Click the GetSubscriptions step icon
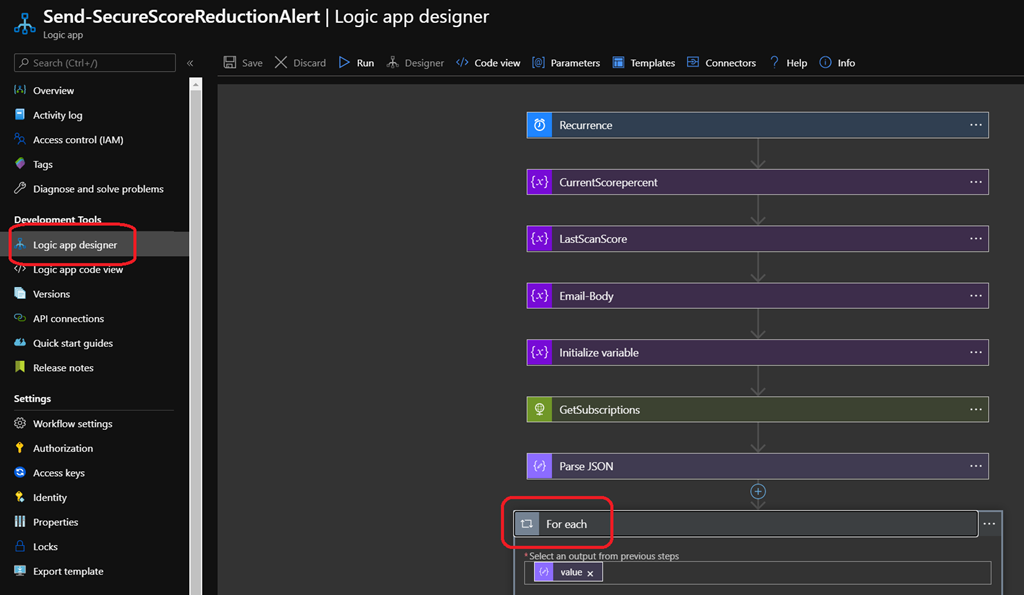Image resolution: width=1024 pixels, height=595 pixels. pyautogui.click(x=540, y=410)
